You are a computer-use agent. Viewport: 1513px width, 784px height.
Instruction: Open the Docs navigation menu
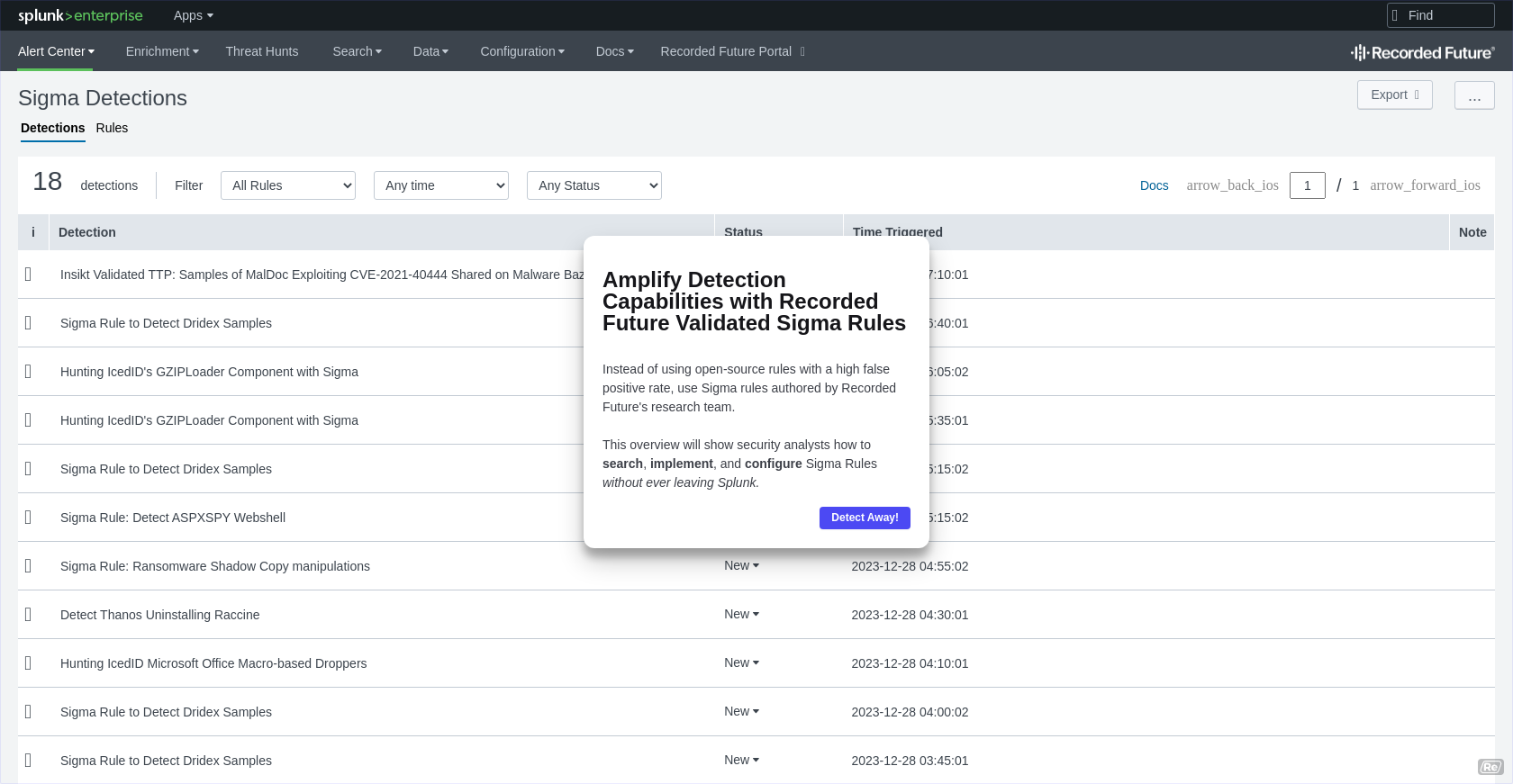tap(614, 51)
